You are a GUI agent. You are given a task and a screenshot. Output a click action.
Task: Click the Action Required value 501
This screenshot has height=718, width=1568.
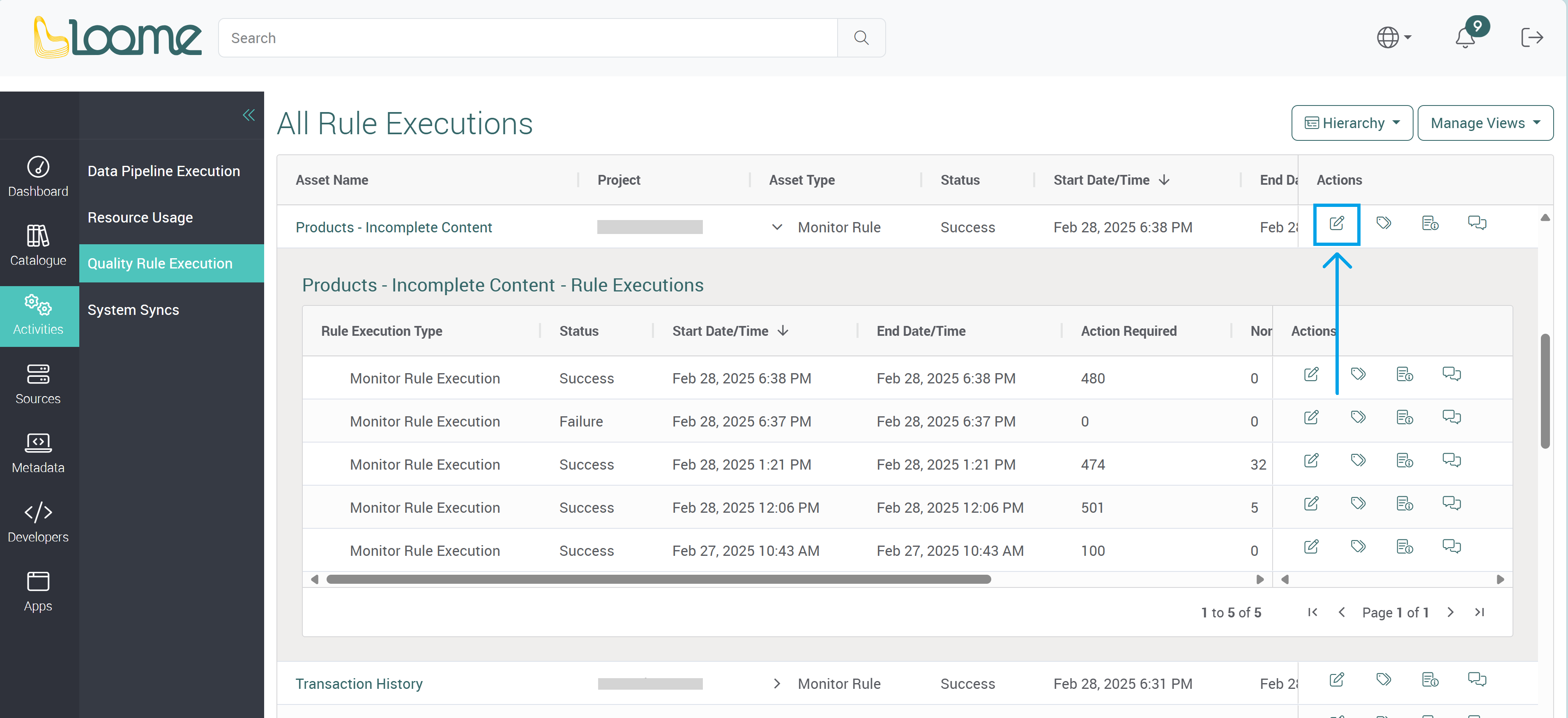click(1093, 507)
